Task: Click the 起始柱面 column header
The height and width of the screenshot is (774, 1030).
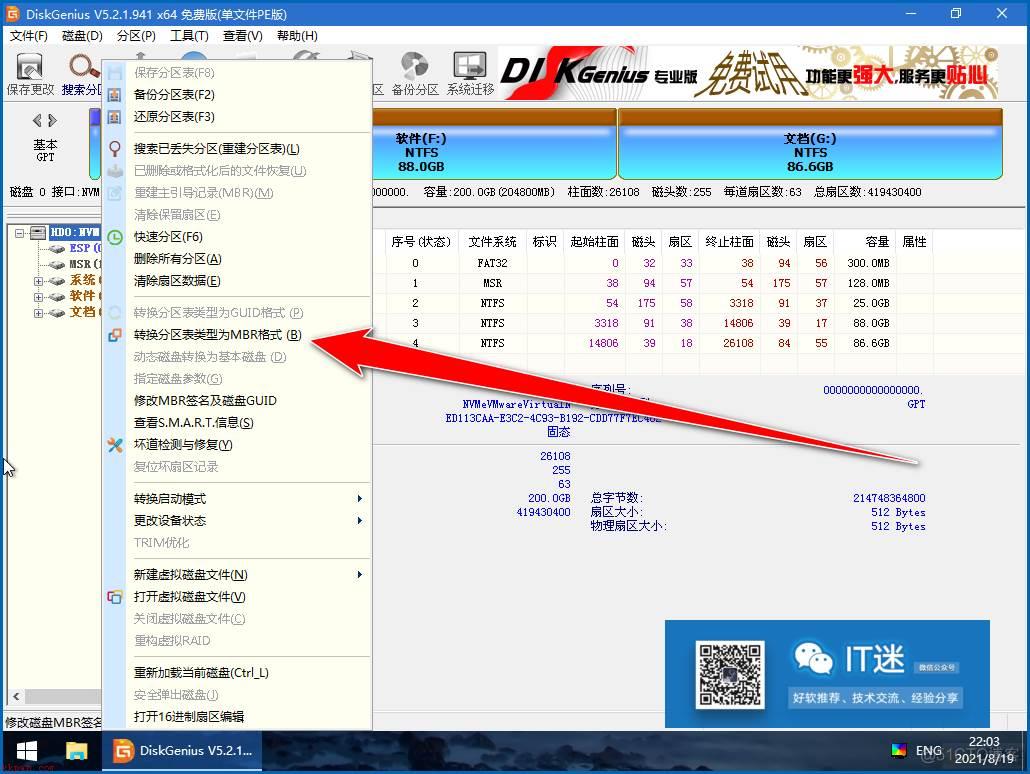Action: tap(594, 242)
